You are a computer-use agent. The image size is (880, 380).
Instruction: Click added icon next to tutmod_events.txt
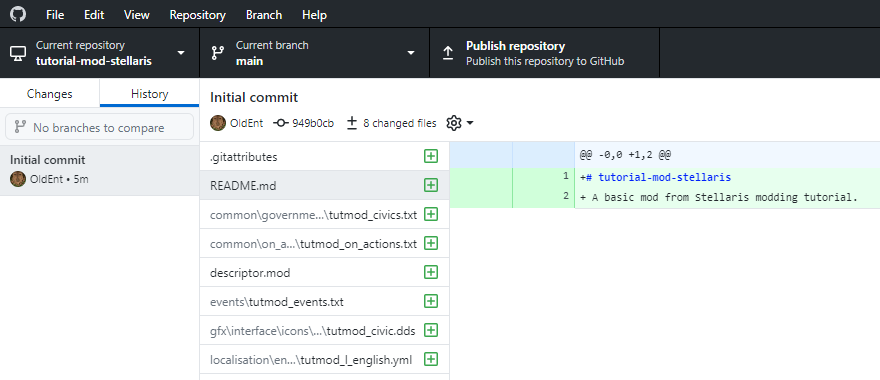[430, 301]
